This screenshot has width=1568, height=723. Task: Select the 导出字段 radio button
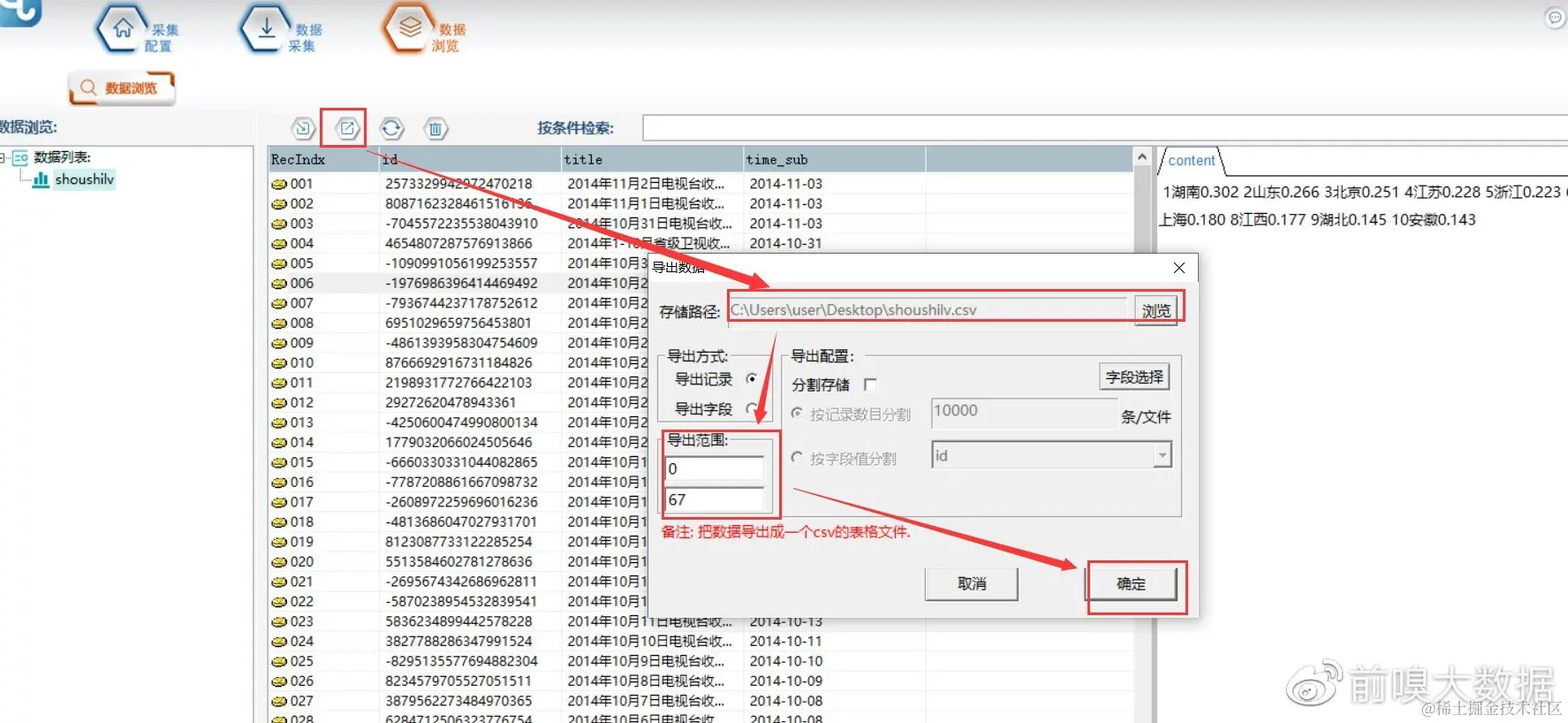tap(752, 408)
